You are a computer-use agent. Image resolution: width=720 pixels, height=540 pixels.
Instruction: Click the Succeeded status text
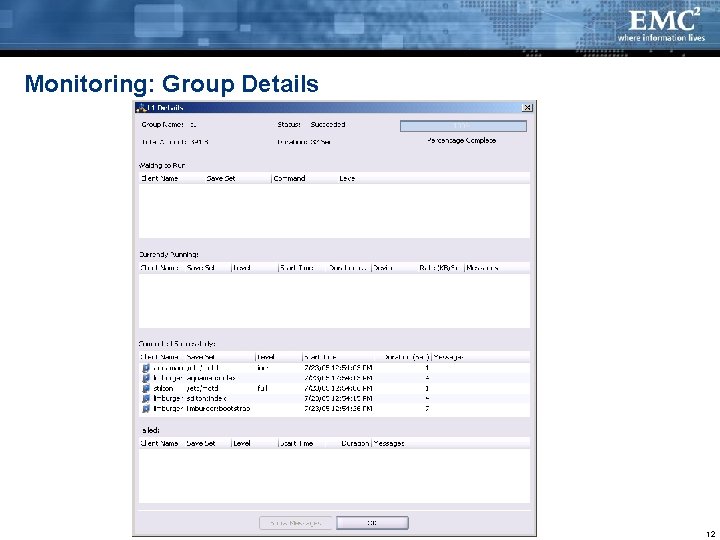point(328,124)
